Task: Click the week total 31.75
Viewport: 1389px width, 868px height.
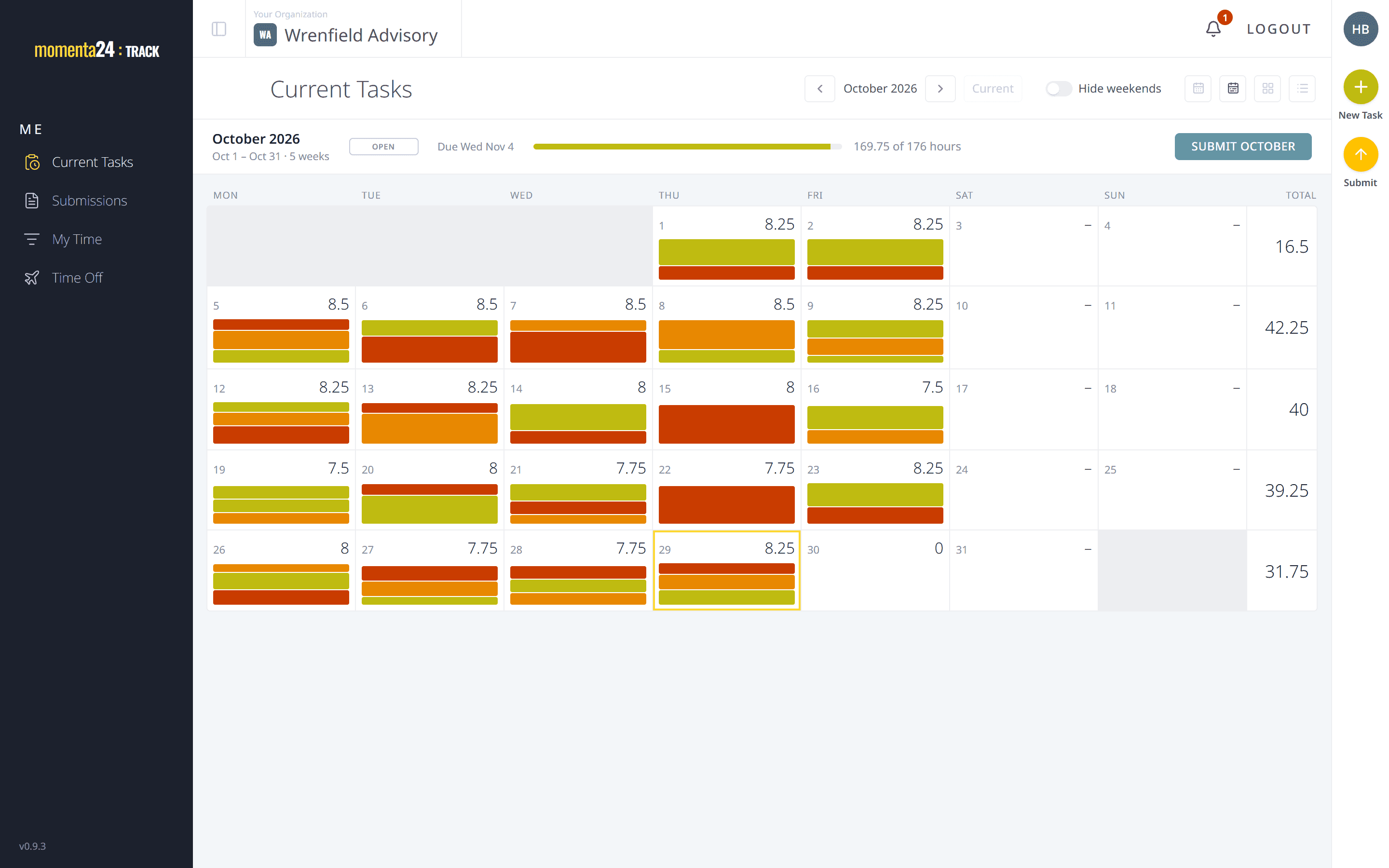Action: pyautogui.click(x=1286, y=572)
